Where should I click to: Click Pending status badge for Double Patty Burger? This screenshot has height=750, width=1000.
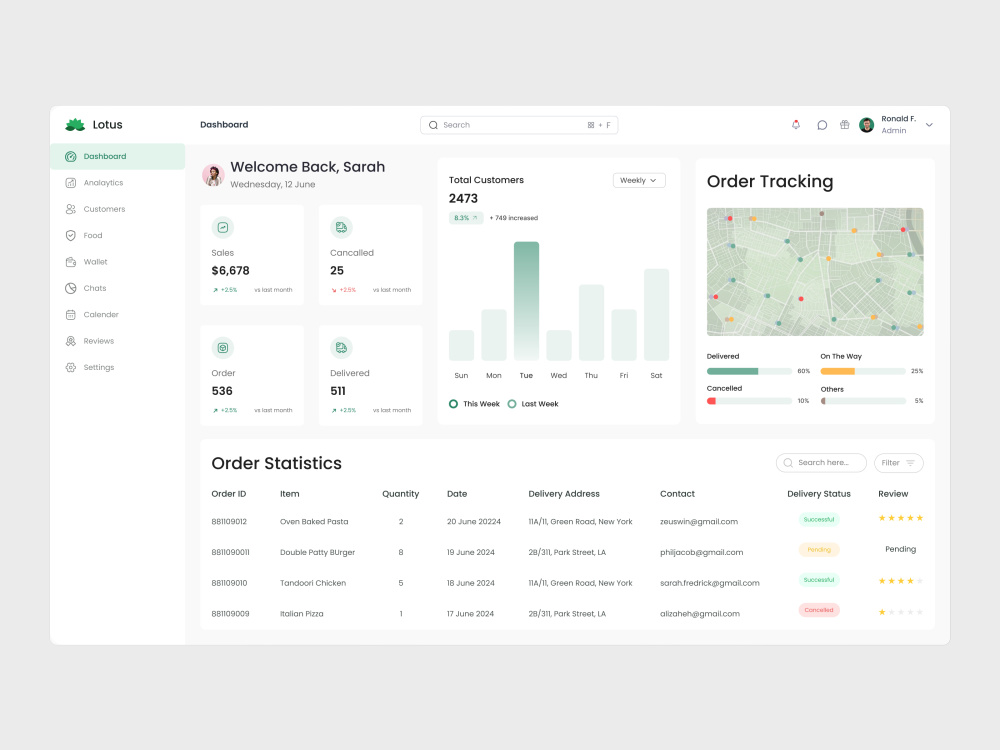click(819, 550)
